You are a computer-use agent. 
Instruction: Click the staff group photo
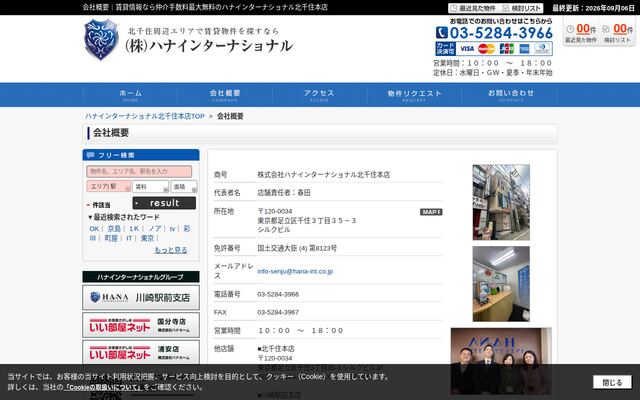click(x=501, y=361)
